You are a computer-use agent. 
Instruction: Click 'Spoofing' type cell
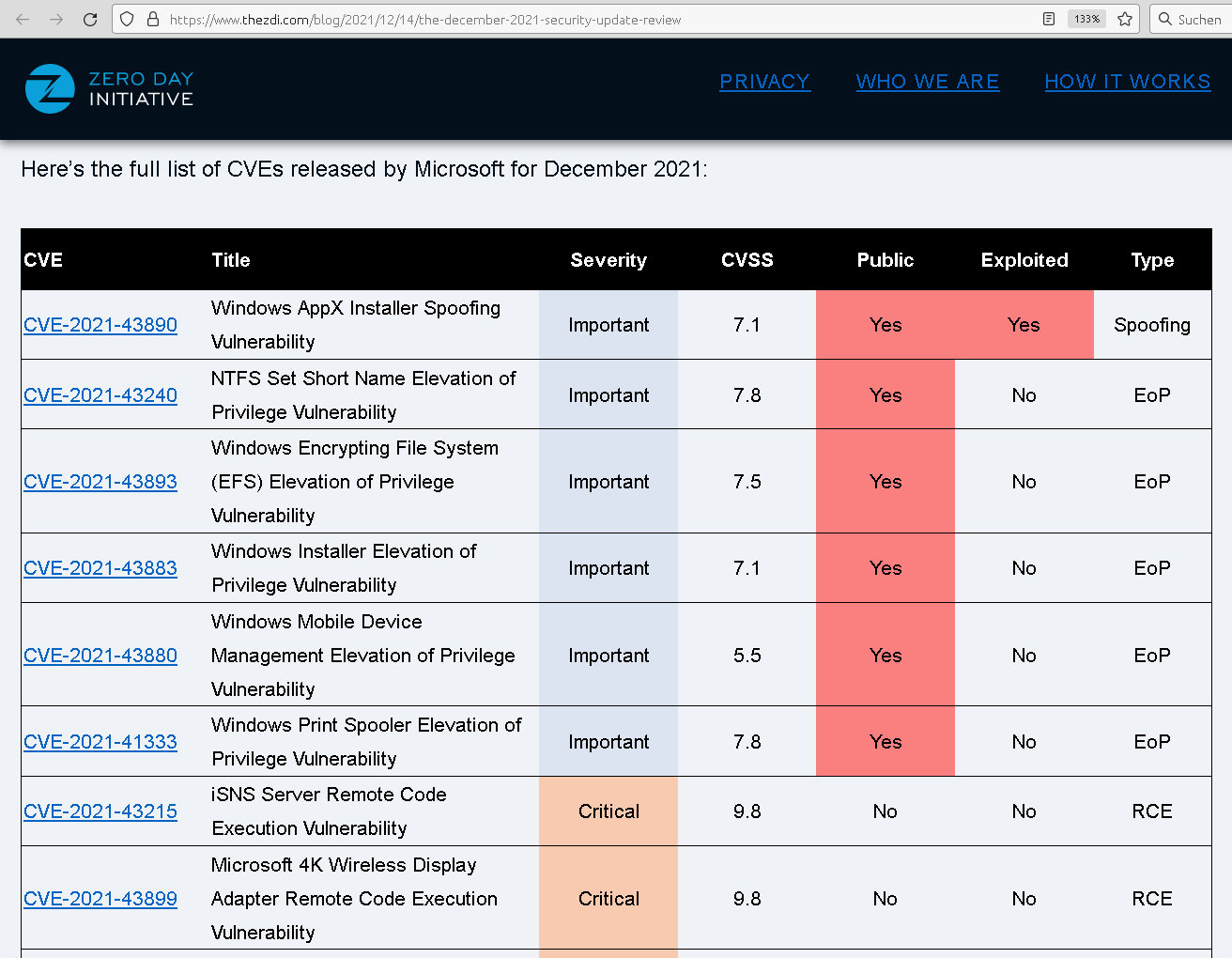coord(1152,325)
